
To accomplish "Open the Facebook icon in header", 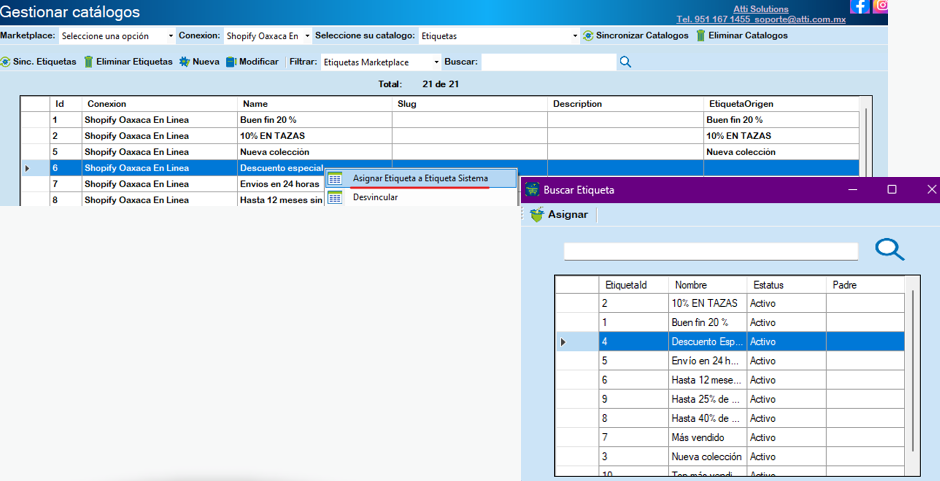I will 860,6.
